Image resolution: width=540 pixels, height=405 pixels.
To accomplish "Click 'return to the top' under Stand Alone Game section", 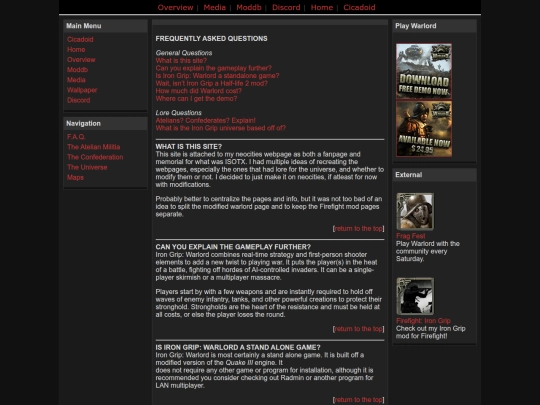I will (359, 400).
